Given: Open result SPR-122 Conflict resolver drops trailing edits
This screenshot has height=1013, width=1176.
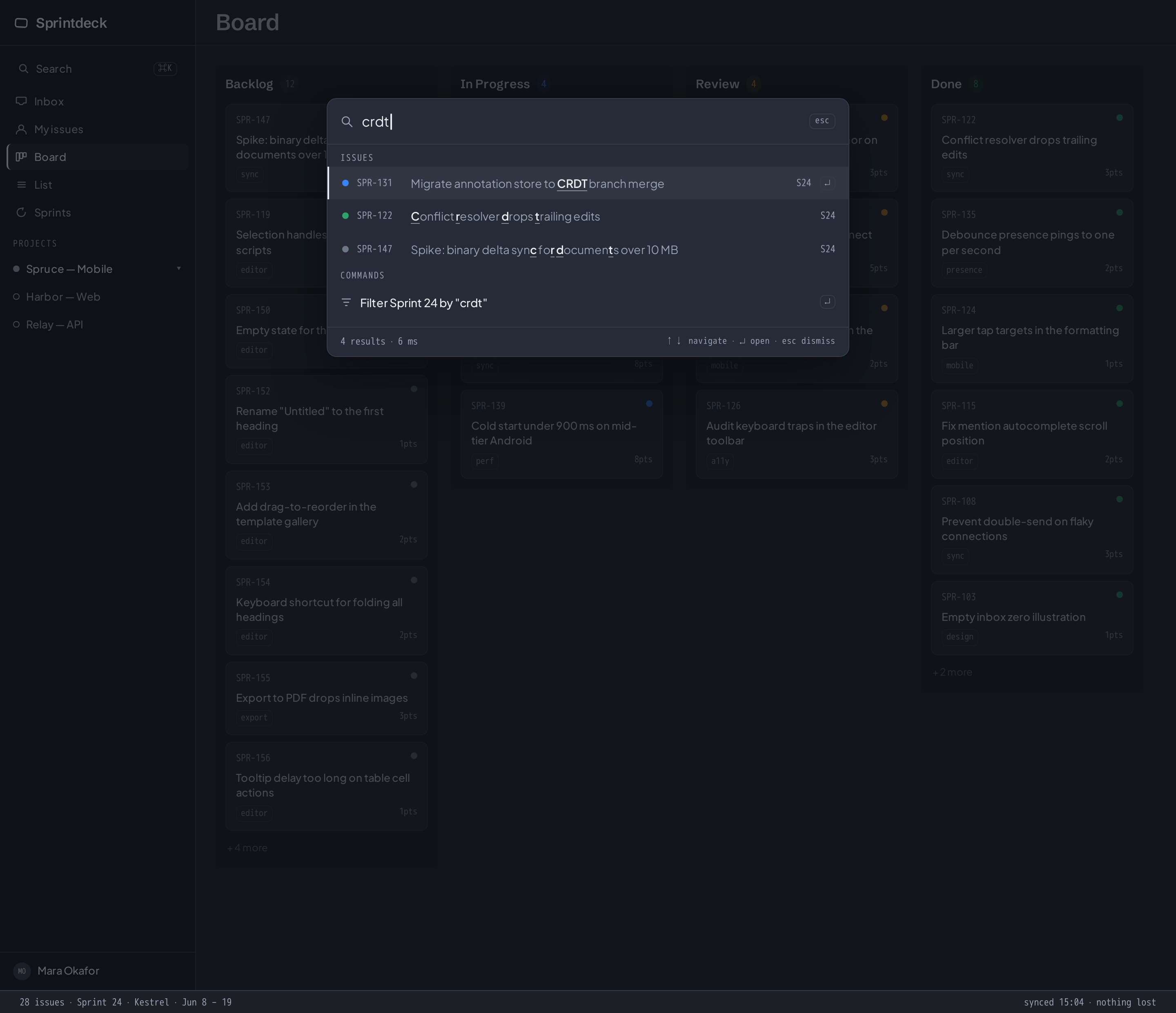Looking at the screenshot, I should point(588,216).
